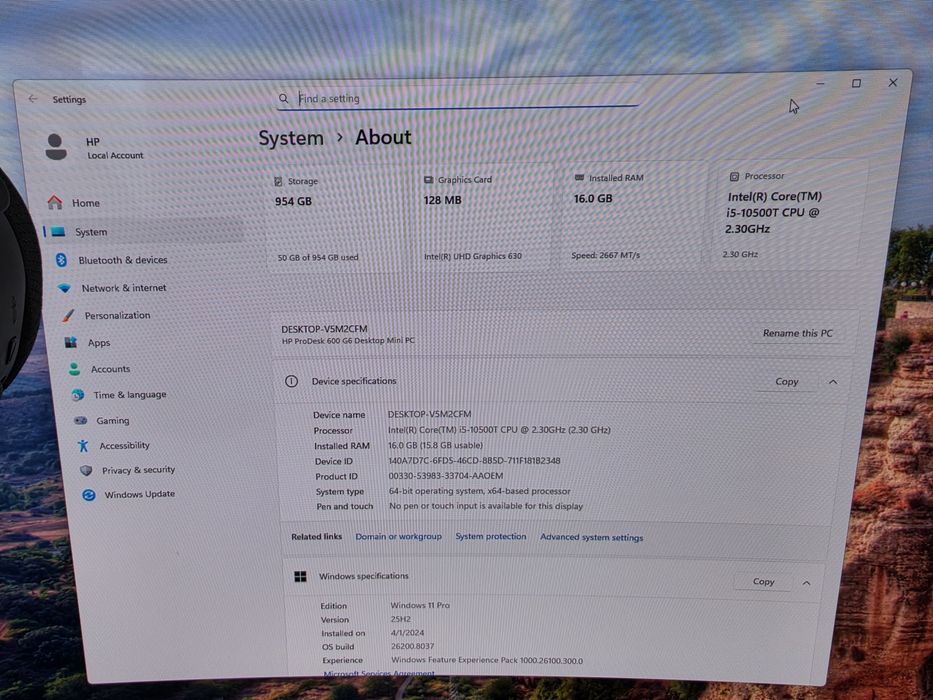The width and height of the screenshot is (933, 700).
Task: Copy the Windows specifications
Action: click(x=763, y=582)
